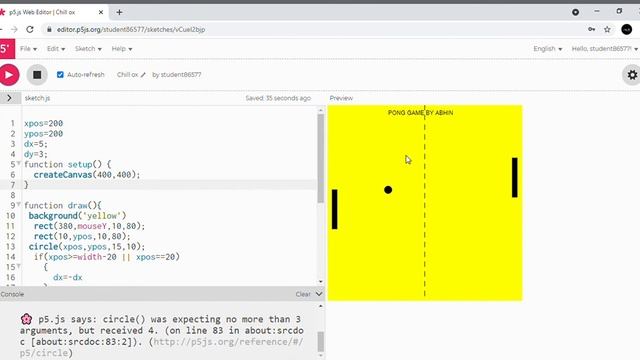Viewport: 640px width, 360px height.
Task: Open the Help menu
Action: (x=122, y=49)
